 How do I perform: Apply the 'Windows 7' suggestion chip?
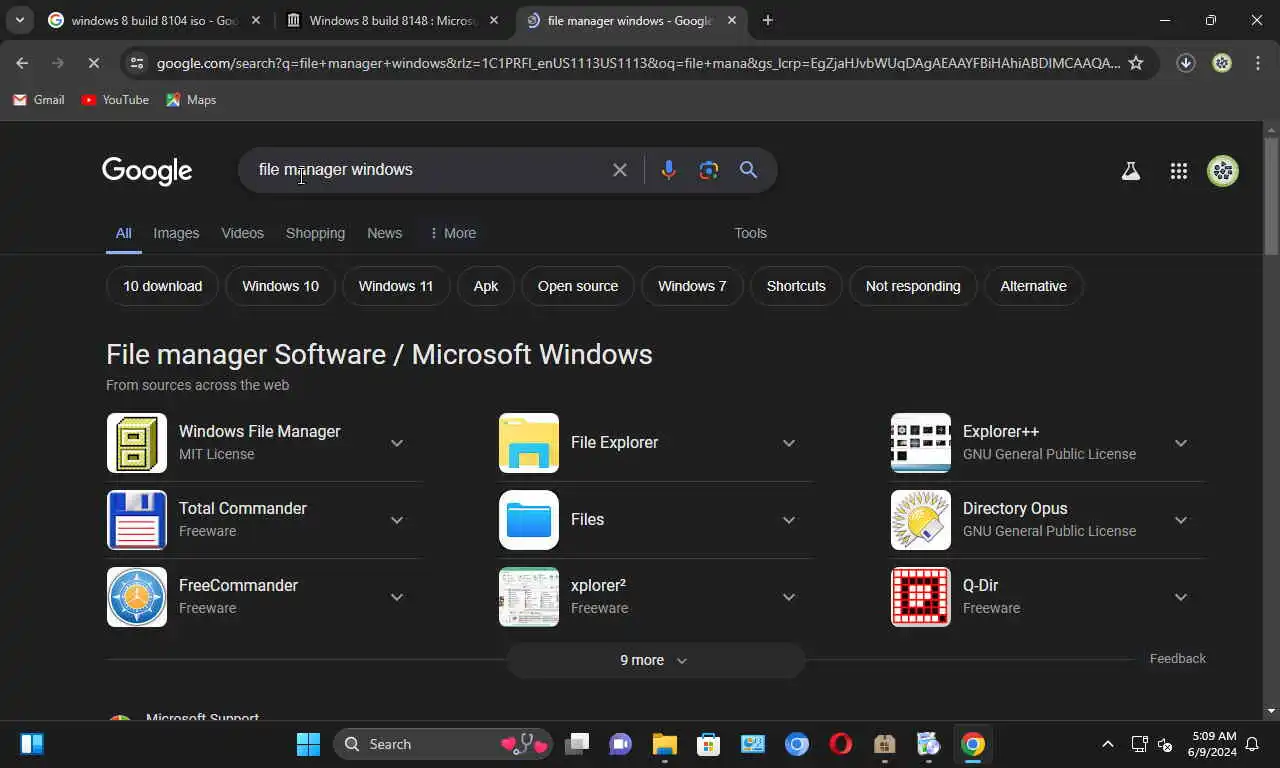pyautogui.click(x=692, y=286)
